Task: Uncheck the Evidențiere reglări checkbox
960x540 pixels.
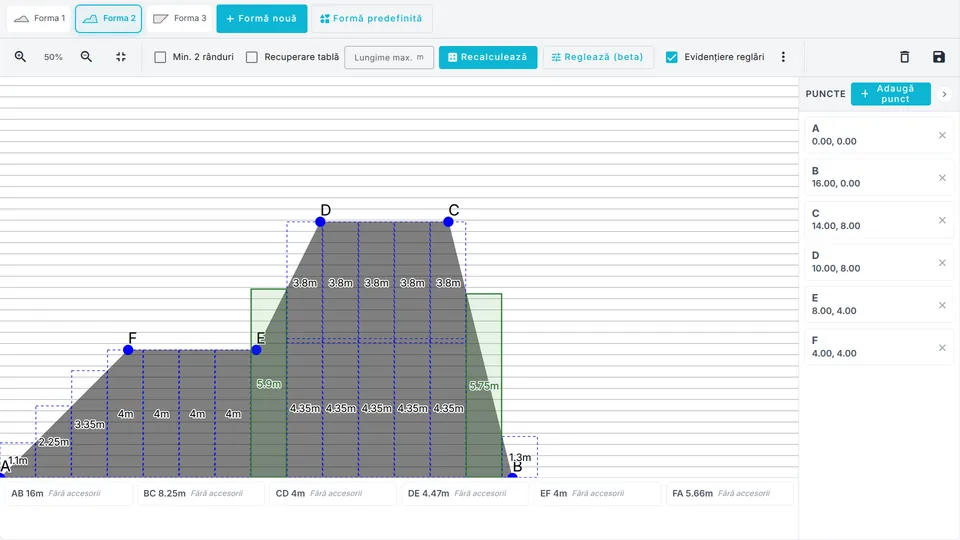Action: (672, 57)
